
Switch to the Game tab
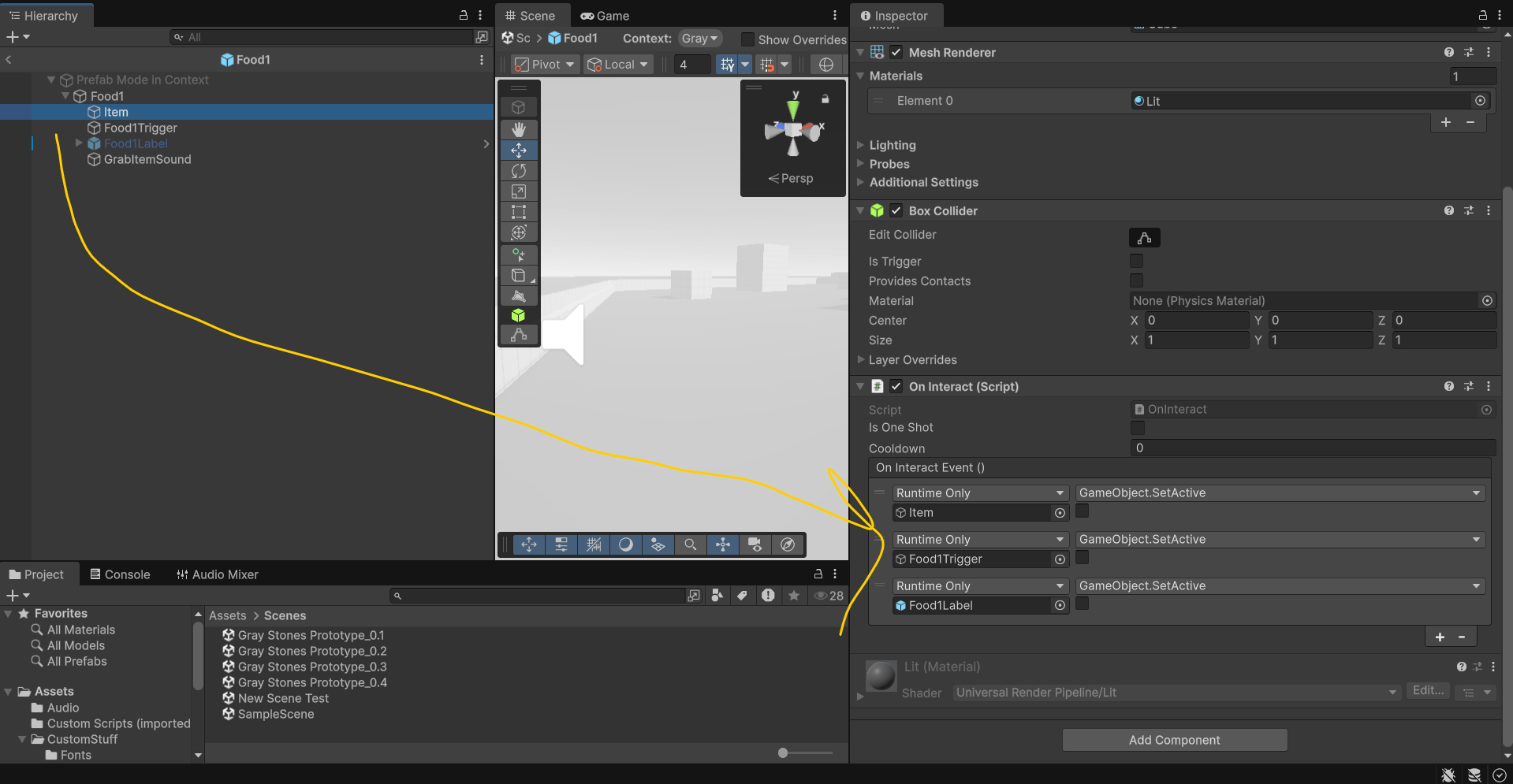[605, 16]
